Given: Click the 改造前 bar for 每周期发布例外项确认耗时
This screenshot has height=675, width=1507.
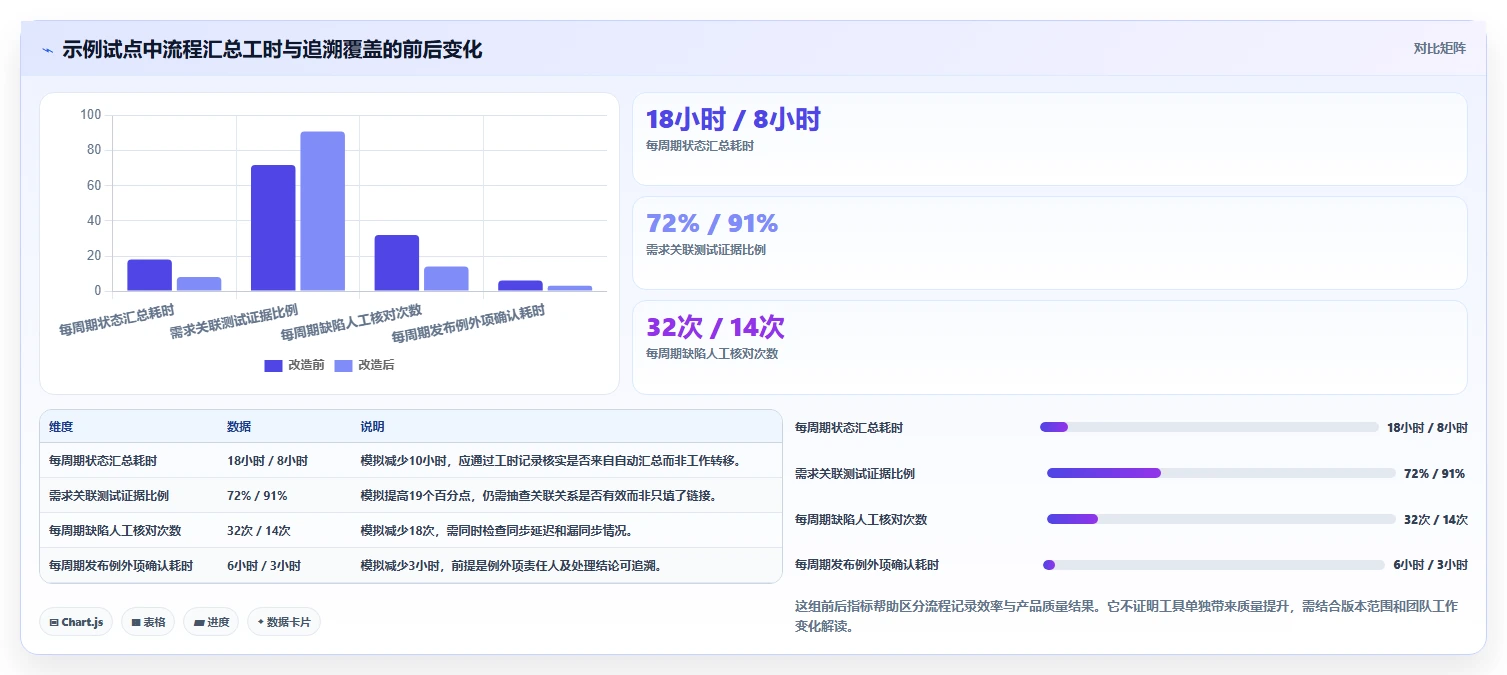Looking at the screenshot, I should tap(520, 286).
